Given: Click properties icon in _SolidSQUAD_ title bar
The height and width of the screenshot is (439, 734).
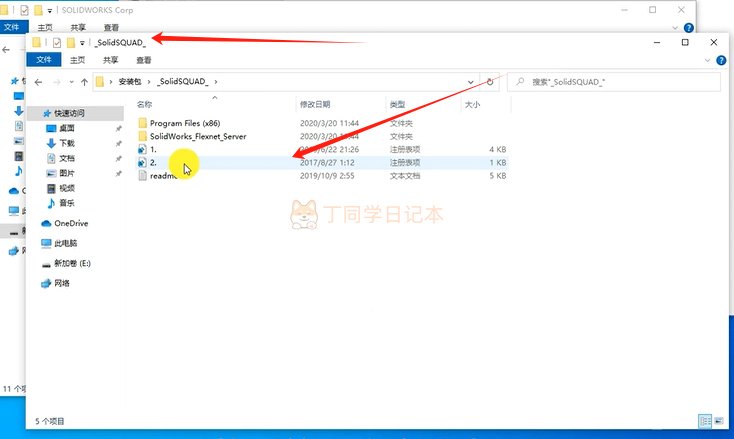Looking at the screenshot, I should pyautogui.click(x=57, y=43).
